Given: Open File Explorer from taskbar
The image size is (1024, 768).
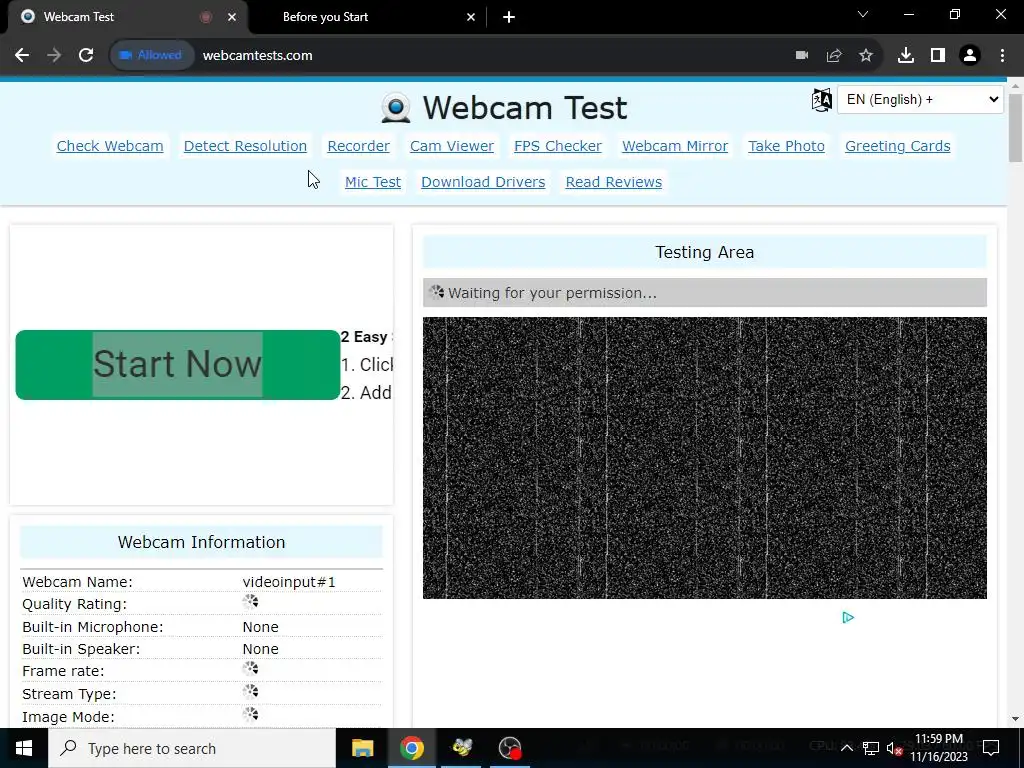Looking at the screenshot, I should (362, 748).
